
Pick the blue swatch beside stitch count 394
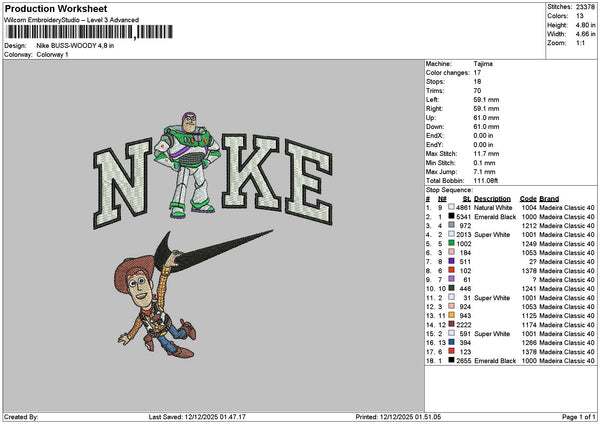point(452,342)
